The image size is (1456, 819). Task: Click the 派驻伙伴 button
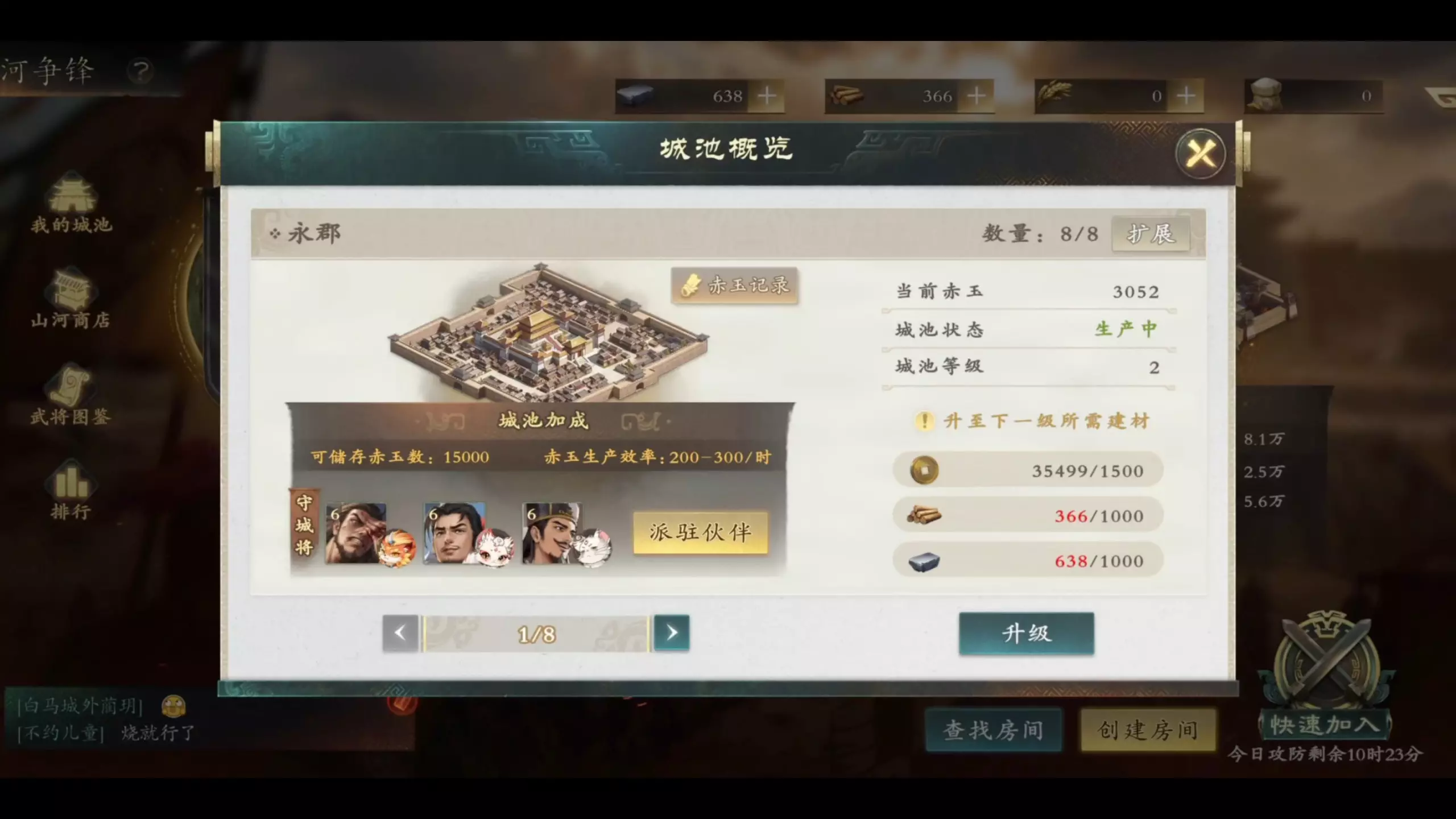tap(701, 533)
